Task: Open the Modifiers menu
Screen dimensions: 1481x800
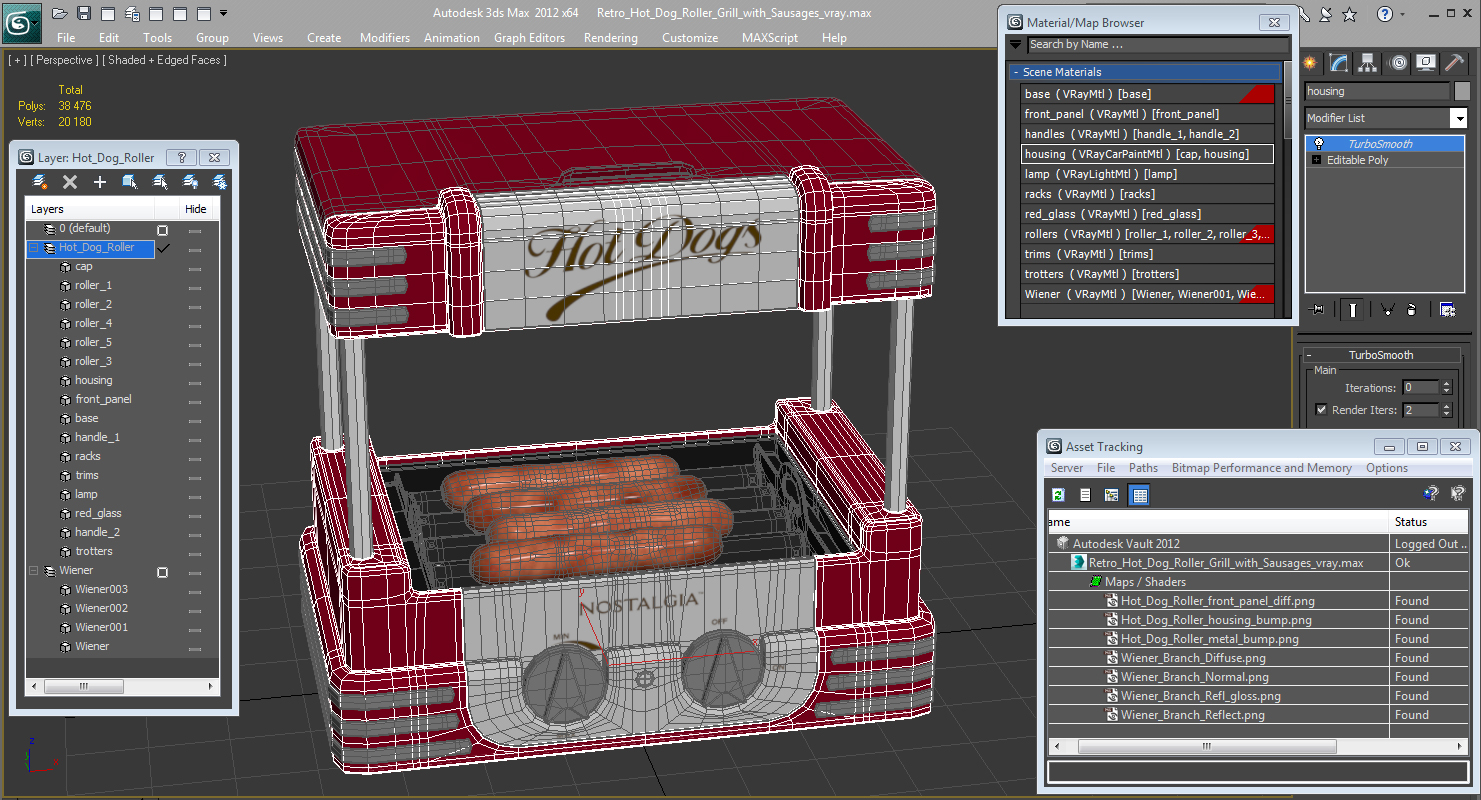Action: pos(385,38)
